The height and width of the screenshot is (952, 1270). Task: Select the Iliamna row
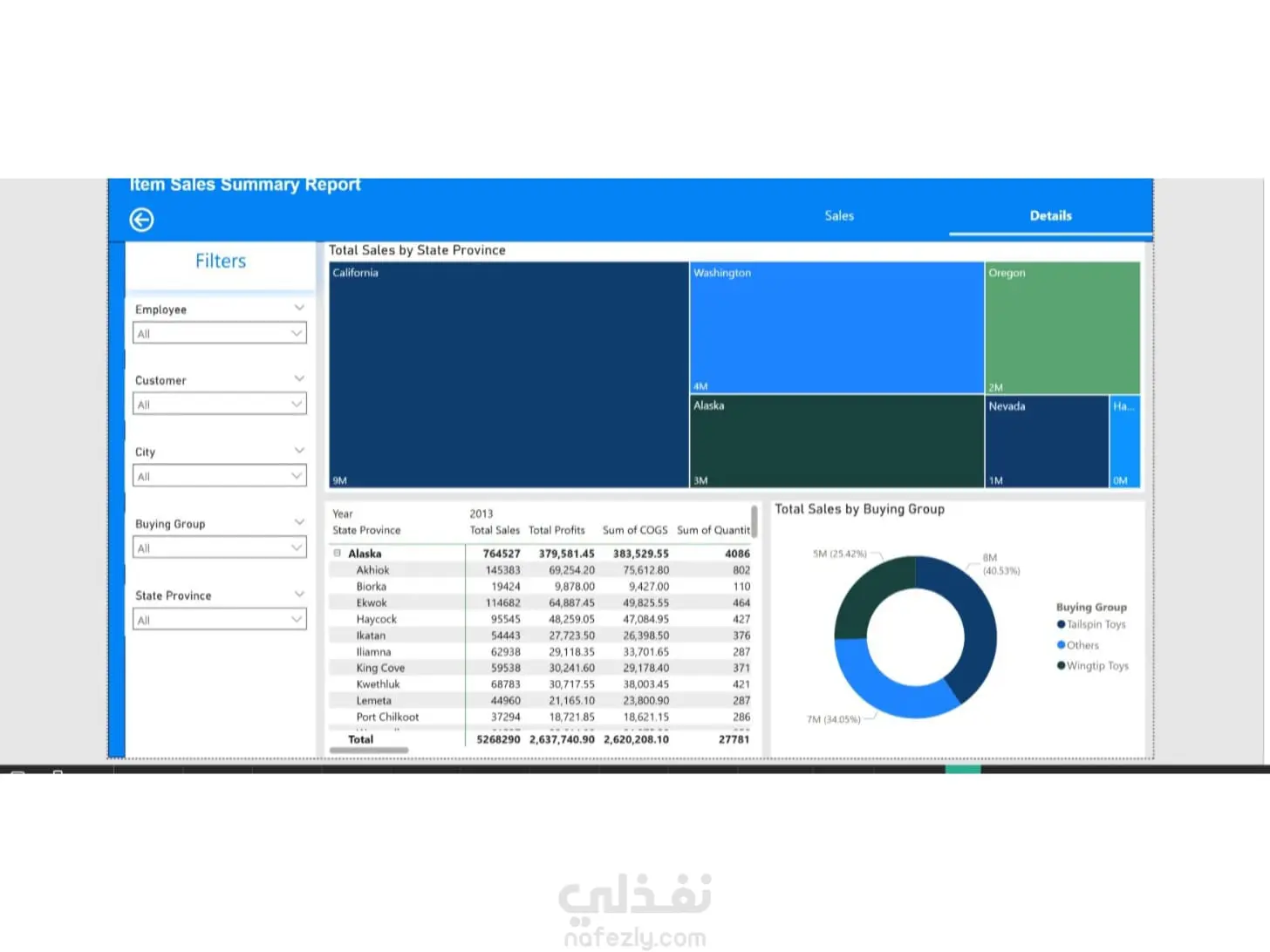coord(540,652)
